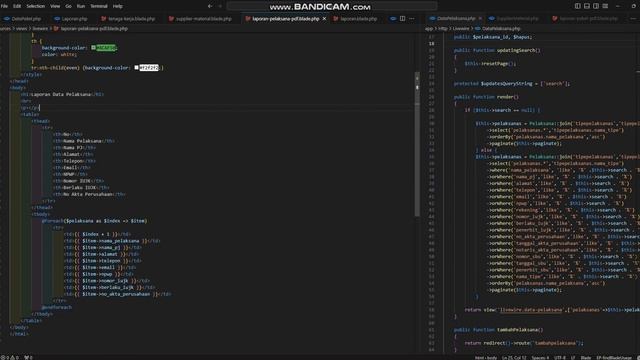Open the white color swatch in tr:nth-child rule
Viewport: 640px width, 360px height.
[x=136, y=68]
